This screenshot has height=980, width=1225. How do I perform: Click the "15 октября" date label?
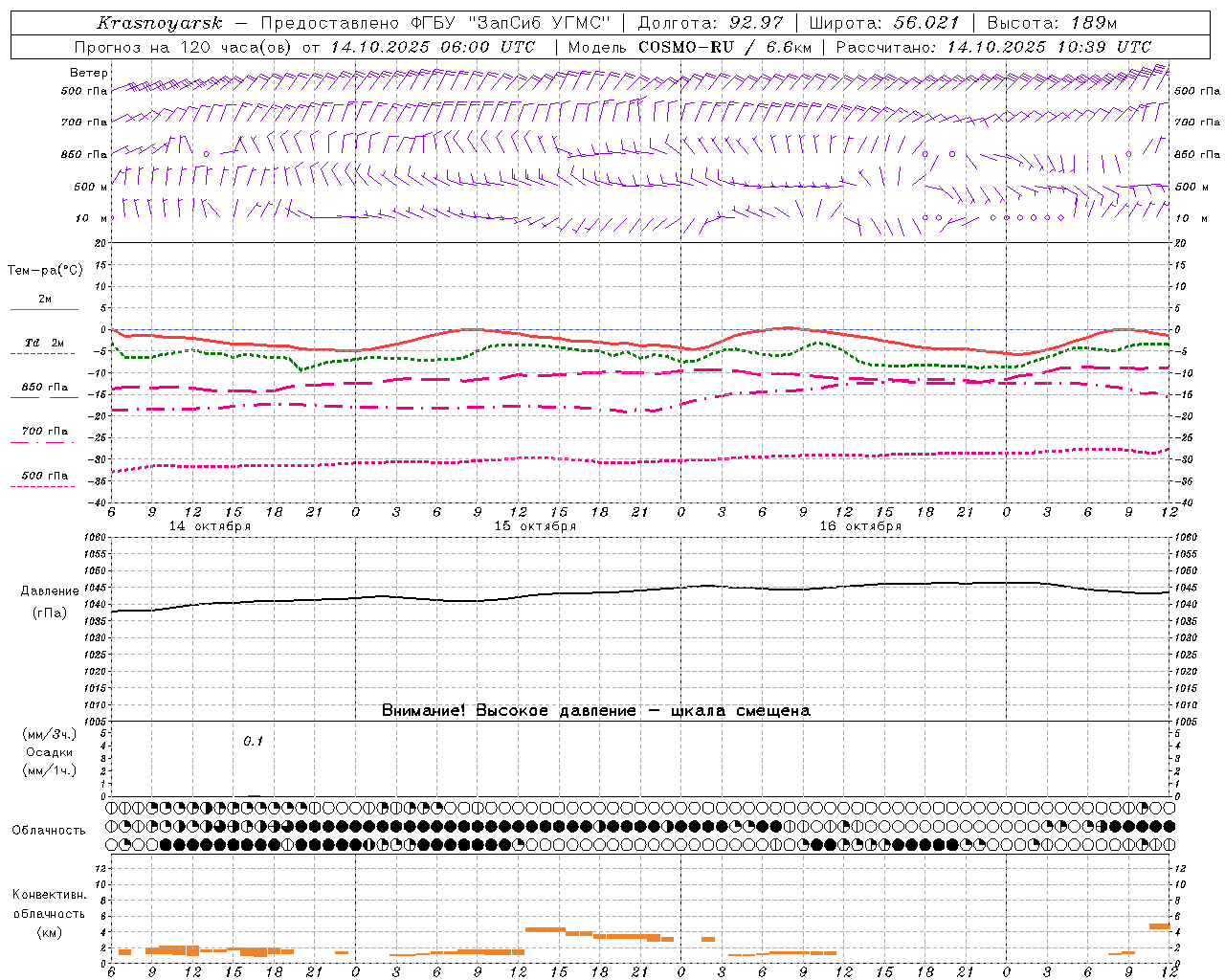[535, 526]
